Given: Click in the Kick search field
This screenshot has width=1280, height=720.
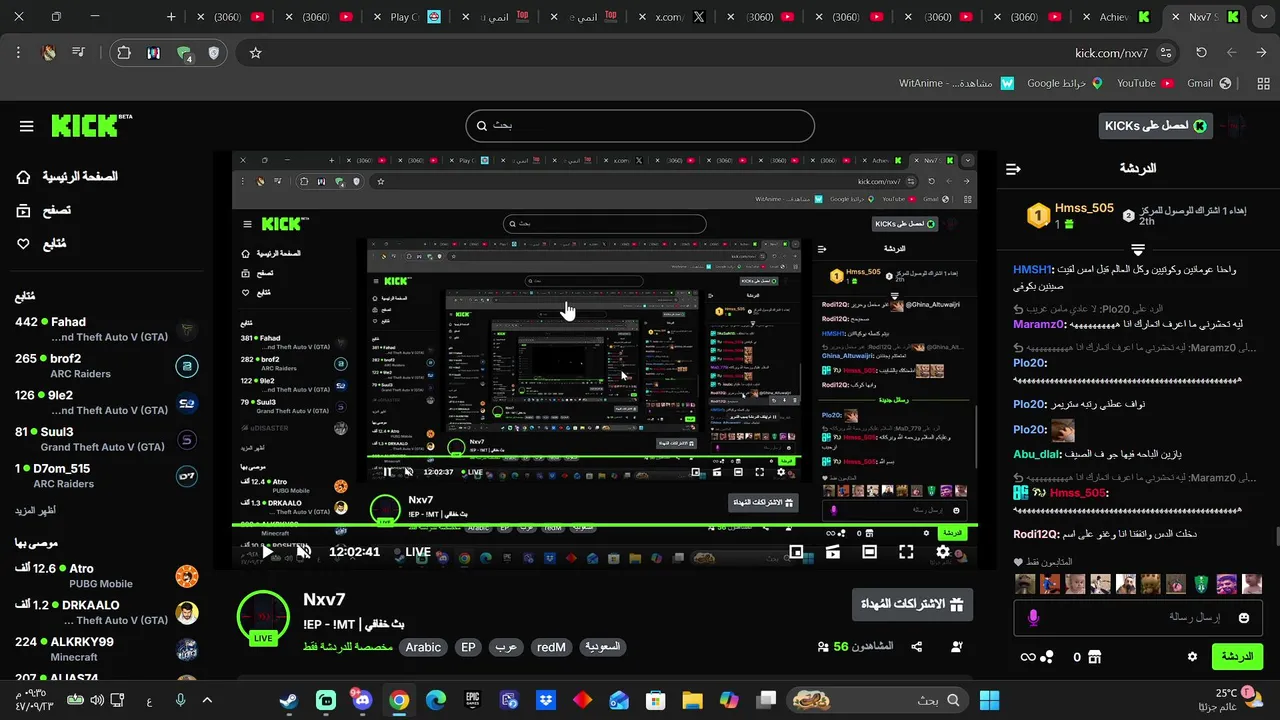Looking at the screenshot, I should (640, 126).
